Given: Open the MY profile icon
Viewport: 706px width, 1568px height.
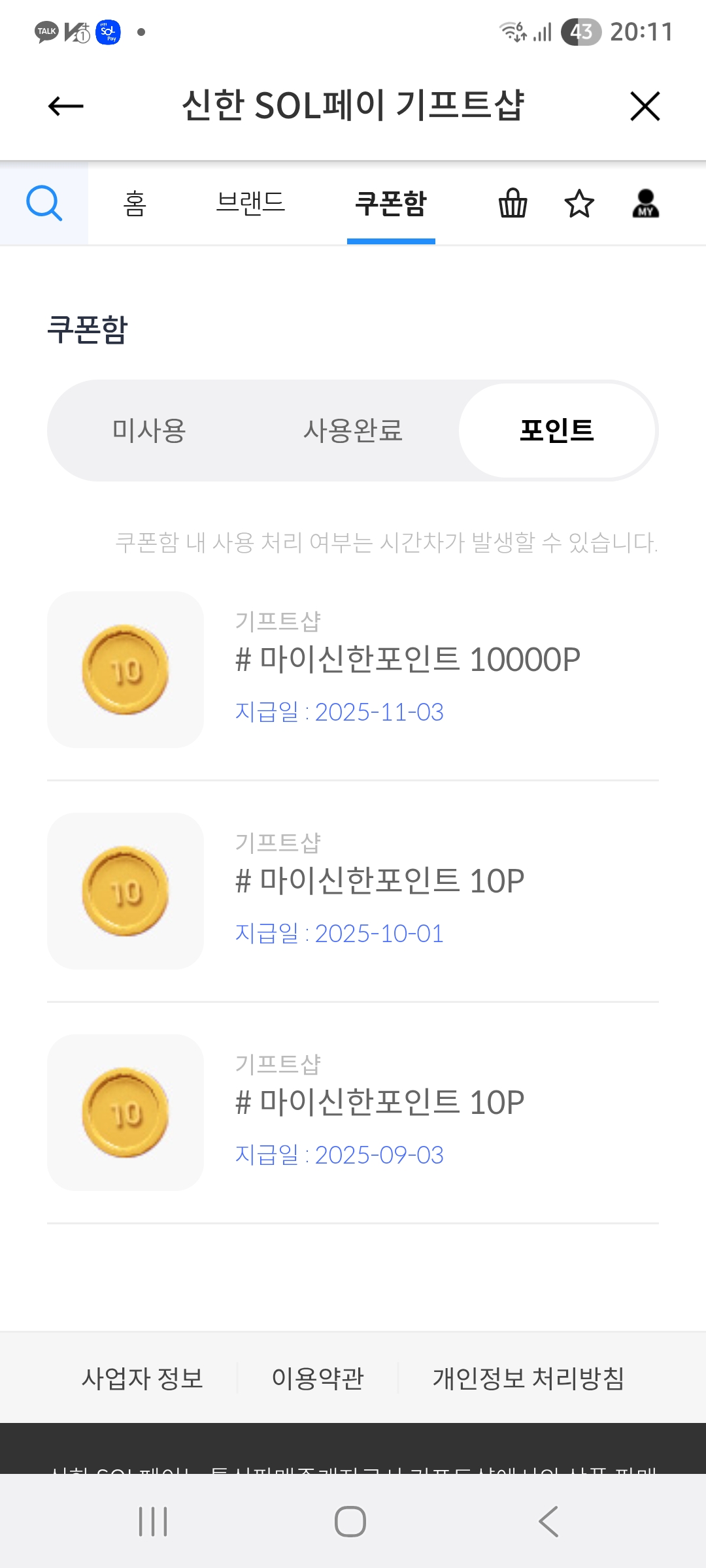Looking at the screenshot, I should pos(645,203).
